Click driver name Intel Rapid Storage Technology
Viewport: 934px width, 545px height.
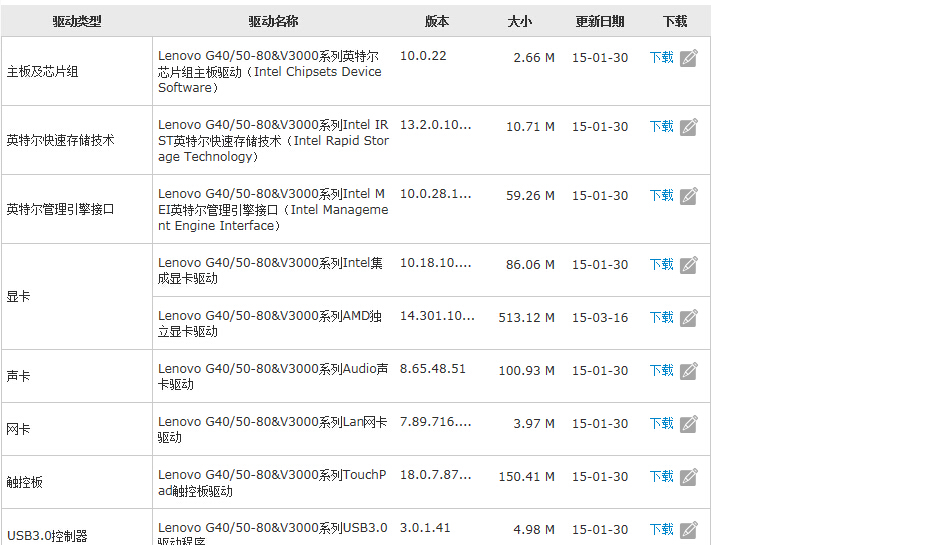pos(273,141)
